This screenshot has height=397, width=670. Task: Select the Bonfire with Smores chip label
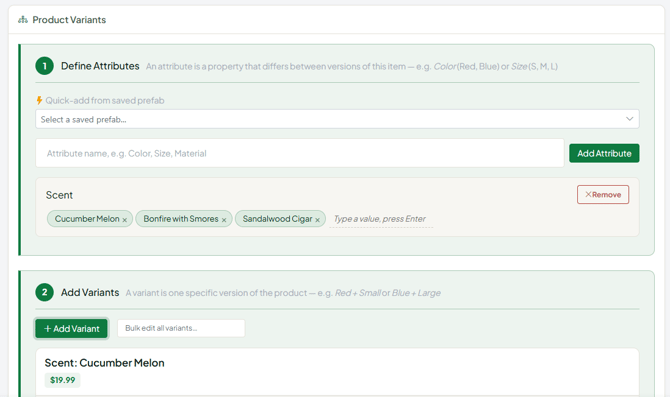click(x=181, y=219)
